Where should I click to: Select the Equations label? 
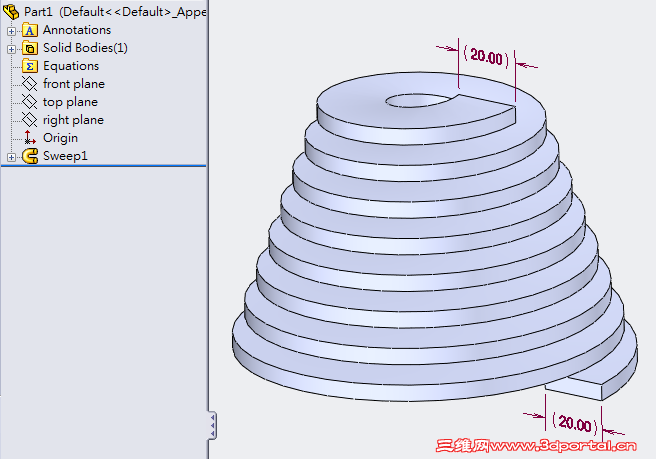click(71, 66)
